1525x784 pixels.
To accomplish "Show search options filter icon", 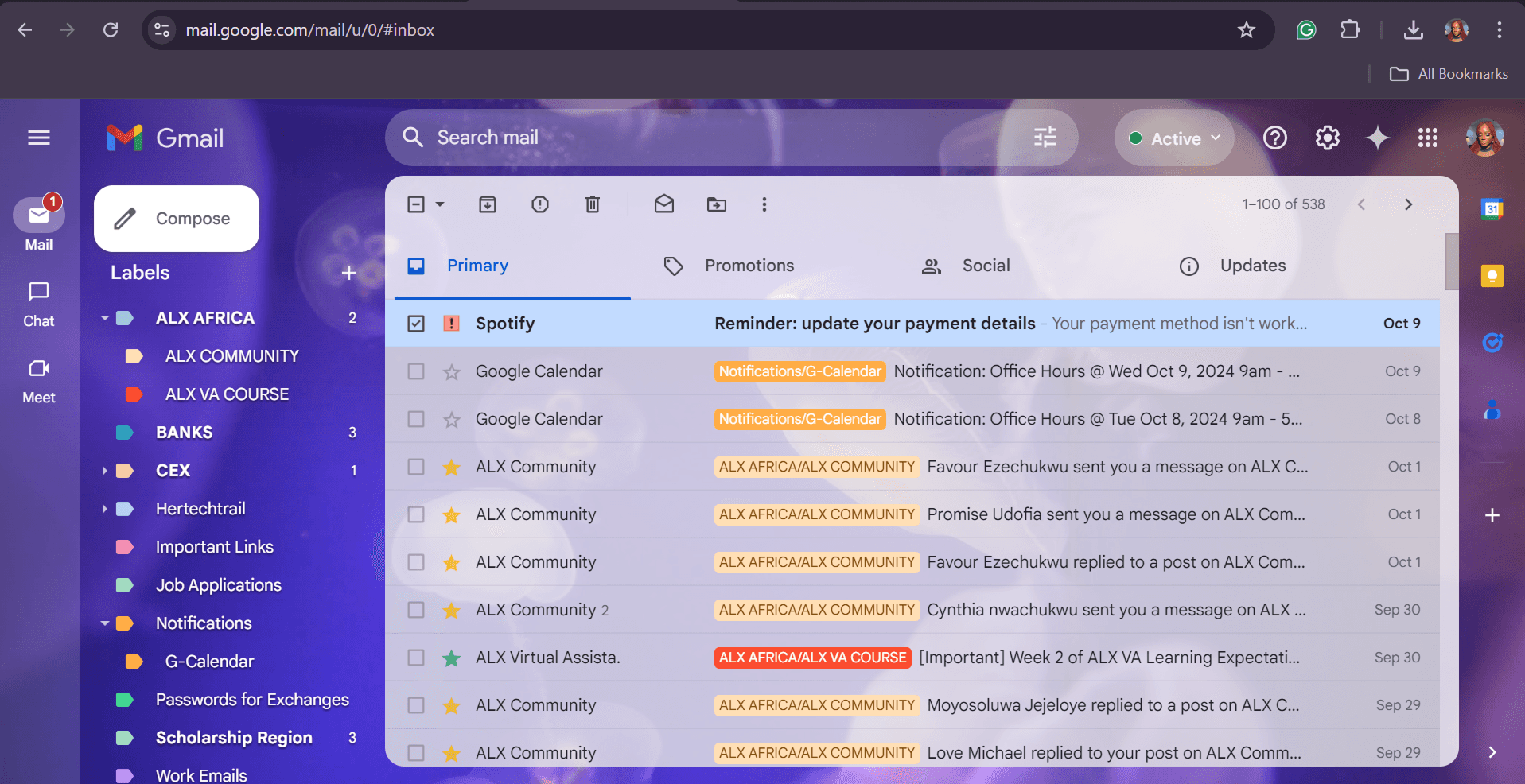I will coord(1045,138).
